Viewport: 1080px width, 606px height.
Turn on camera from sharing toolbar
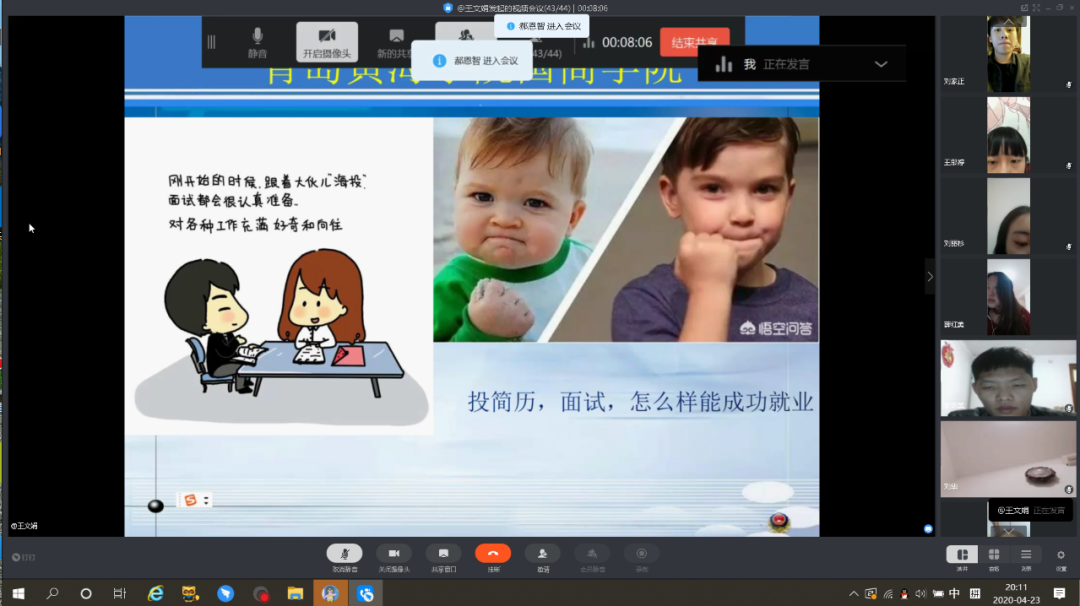click(x=327, y=41)
